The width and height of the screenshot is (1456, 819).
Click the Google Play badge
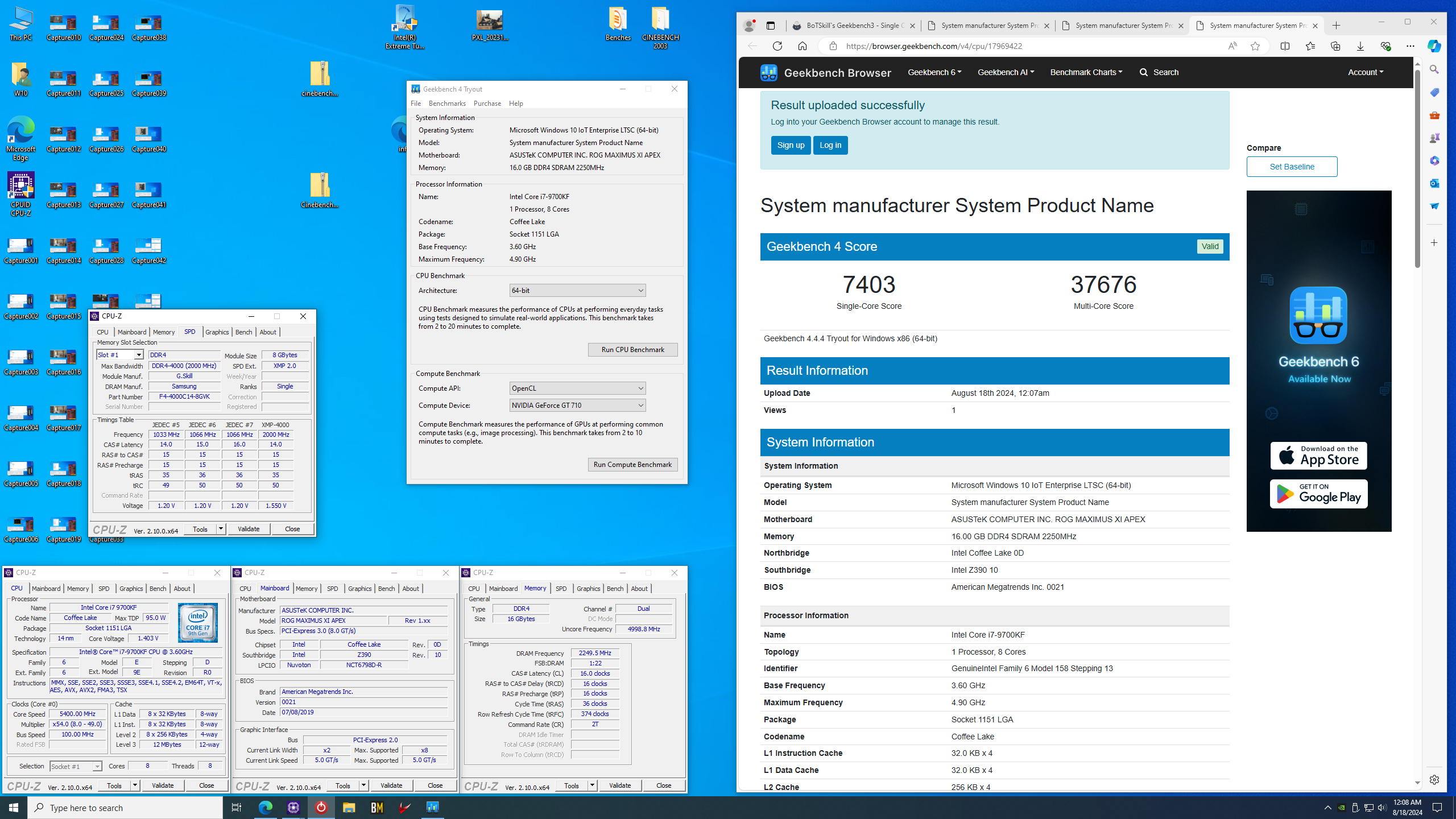click(1318, 494)
